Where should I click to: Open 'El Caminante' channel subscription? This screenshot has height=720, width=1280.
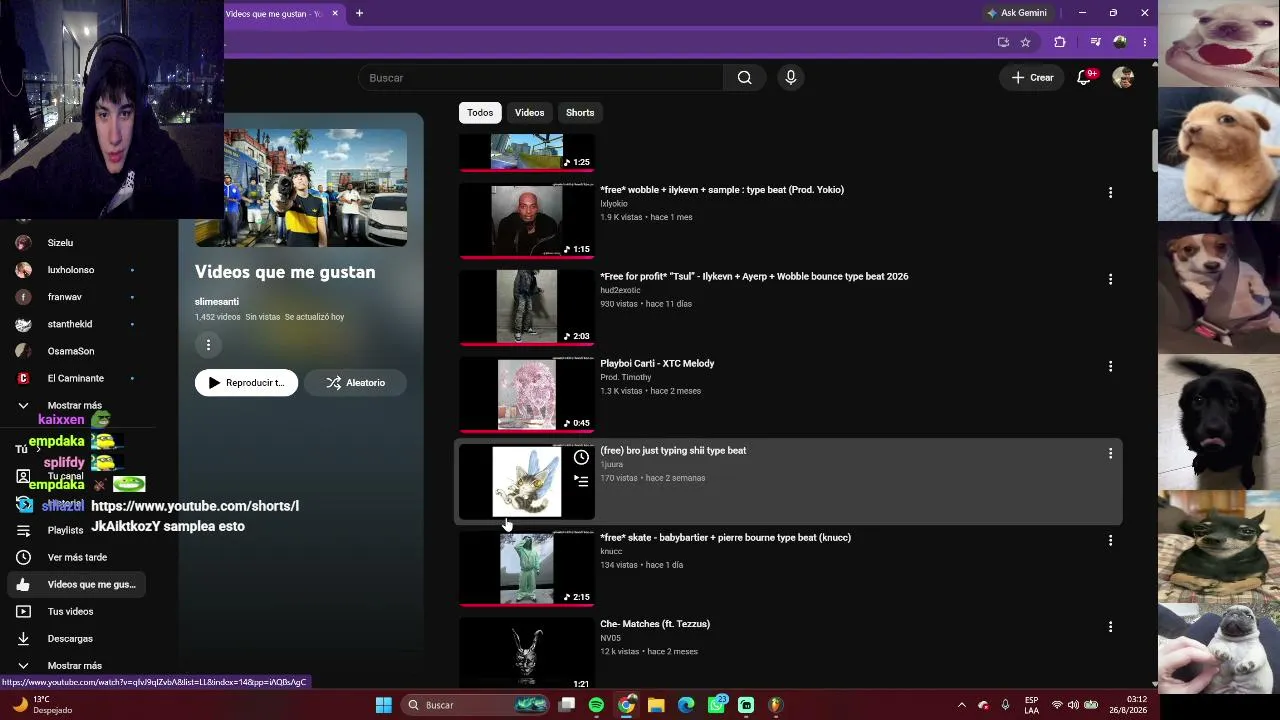[76, 378]
